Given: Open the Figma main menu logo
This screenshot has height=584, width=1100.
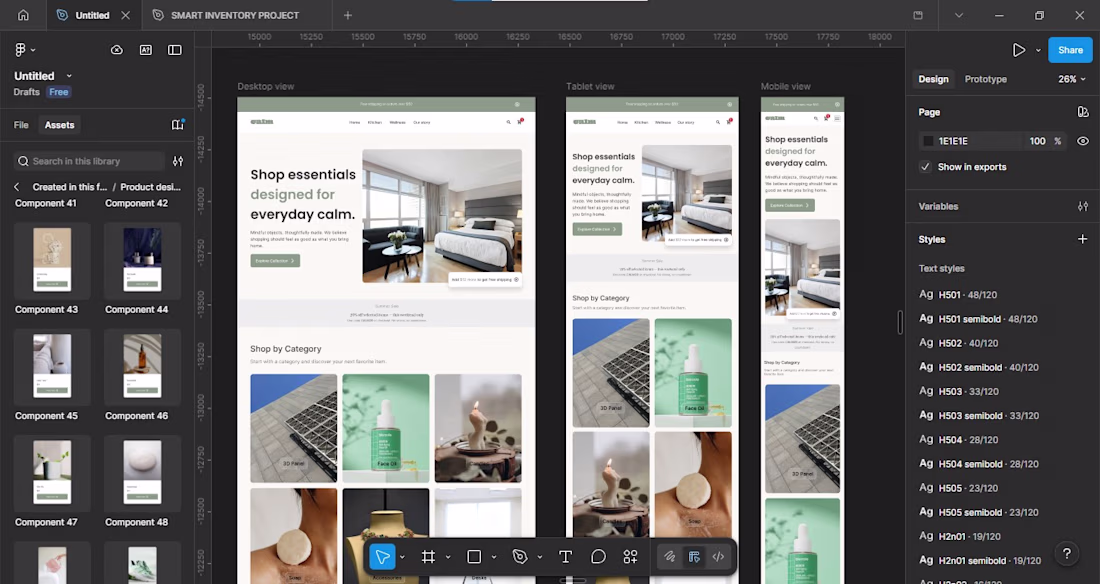Looking at the screenshot, I should (20, 50).
